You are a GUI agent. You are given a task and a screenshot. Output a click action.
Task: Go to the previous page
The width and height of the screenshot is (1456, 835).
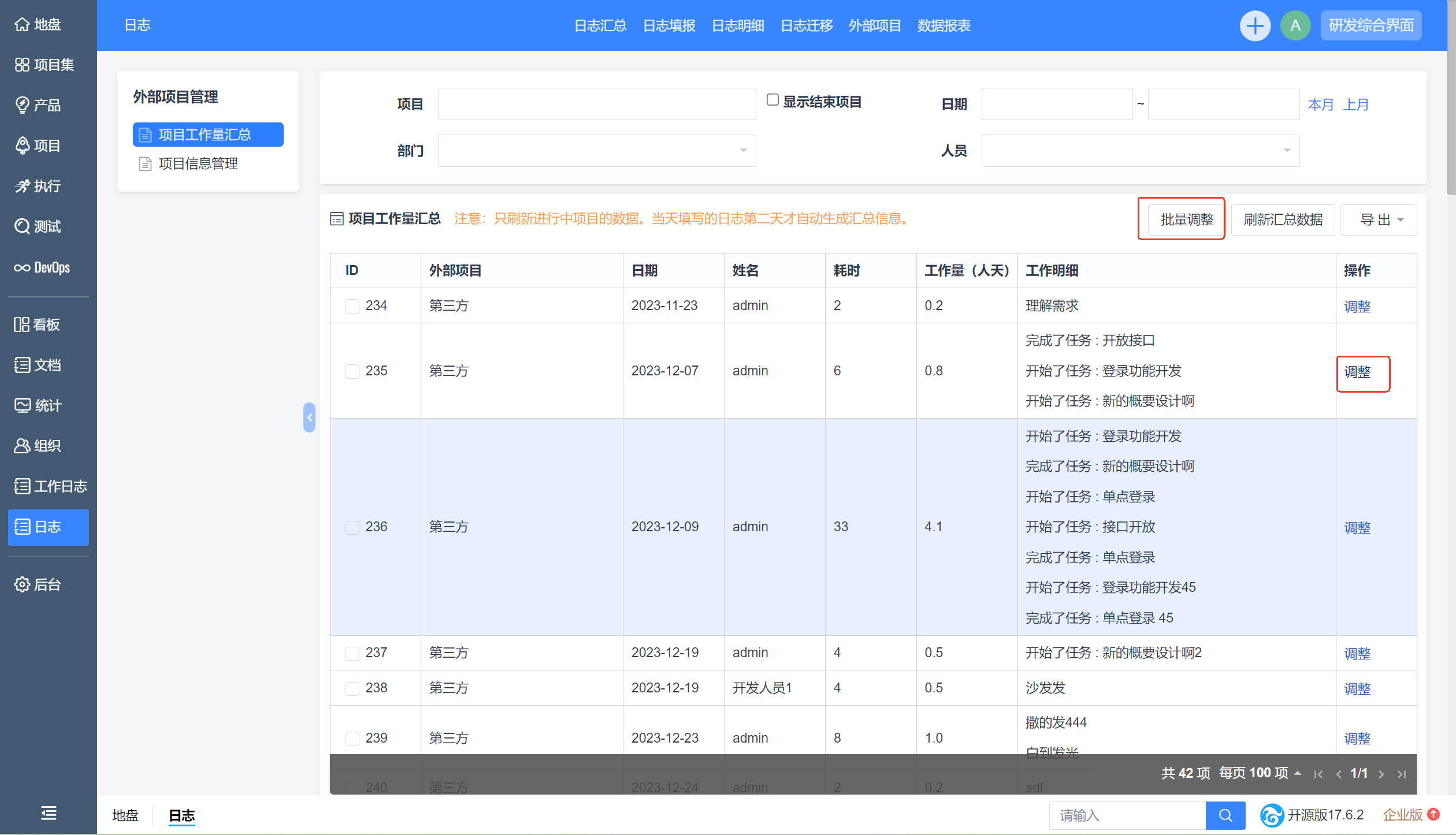(x=1338, y=774)
